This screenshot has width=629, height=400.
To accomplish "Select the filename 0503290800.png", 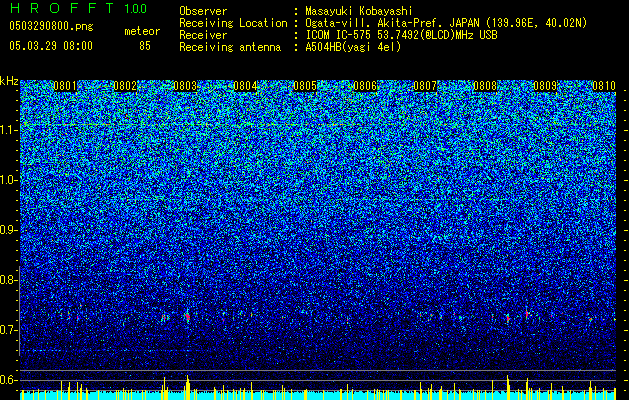I will point(51,26).
